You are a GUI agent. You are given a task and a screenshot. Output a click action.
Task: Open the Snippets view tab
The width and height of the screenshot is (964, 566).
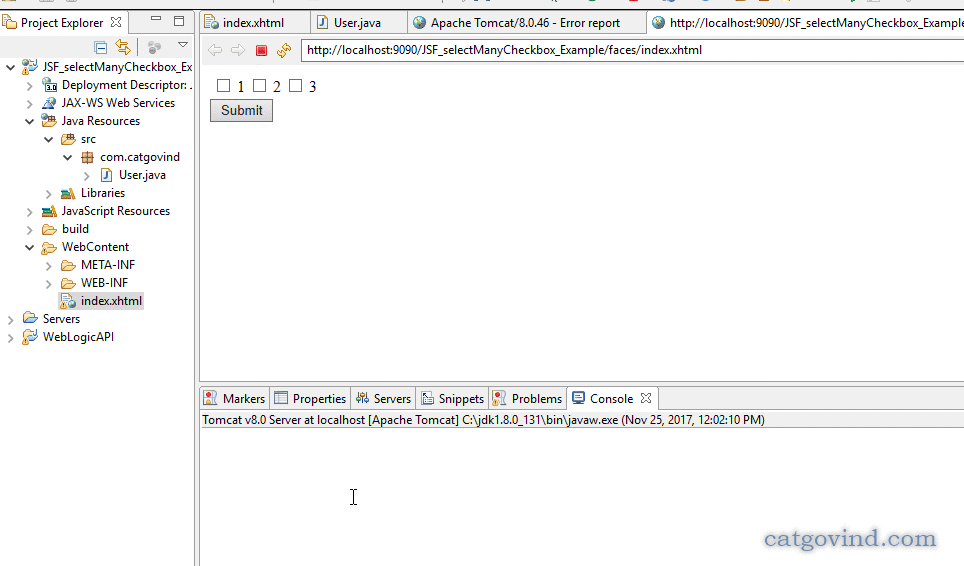(452, 399)
